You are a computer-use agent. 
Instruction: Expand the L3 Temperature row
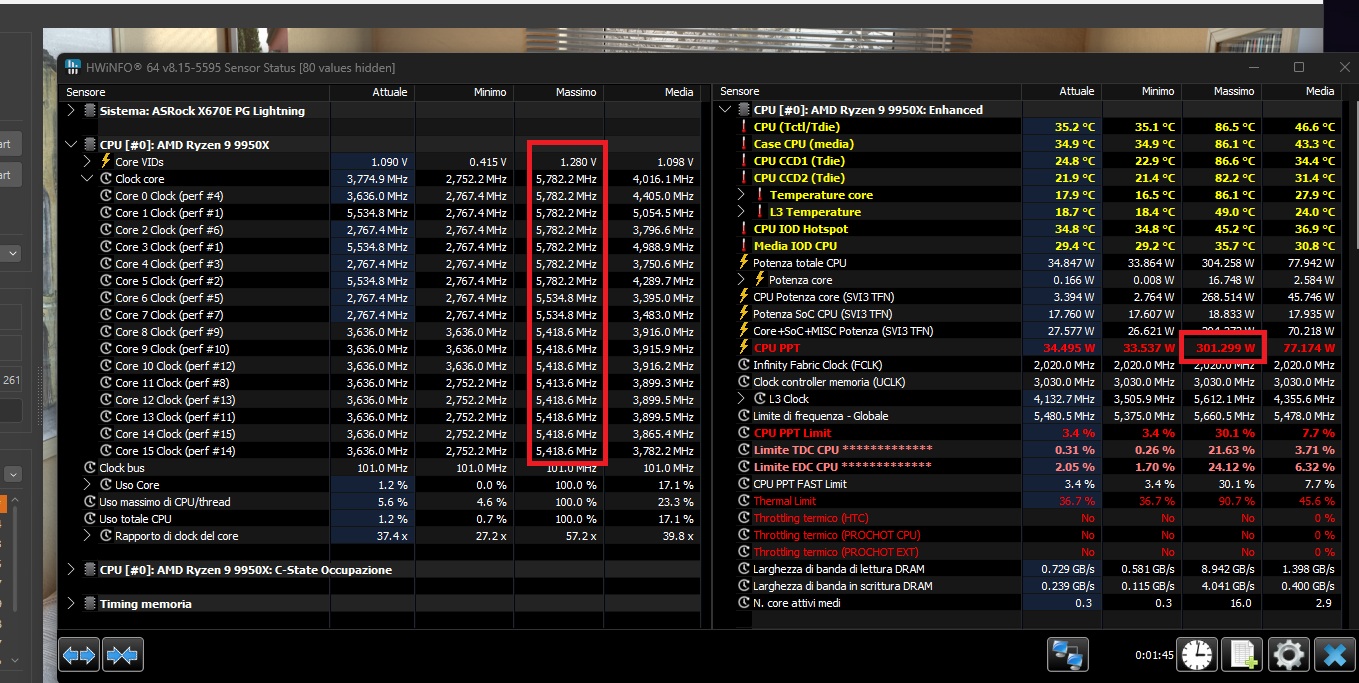click(741, 212)
